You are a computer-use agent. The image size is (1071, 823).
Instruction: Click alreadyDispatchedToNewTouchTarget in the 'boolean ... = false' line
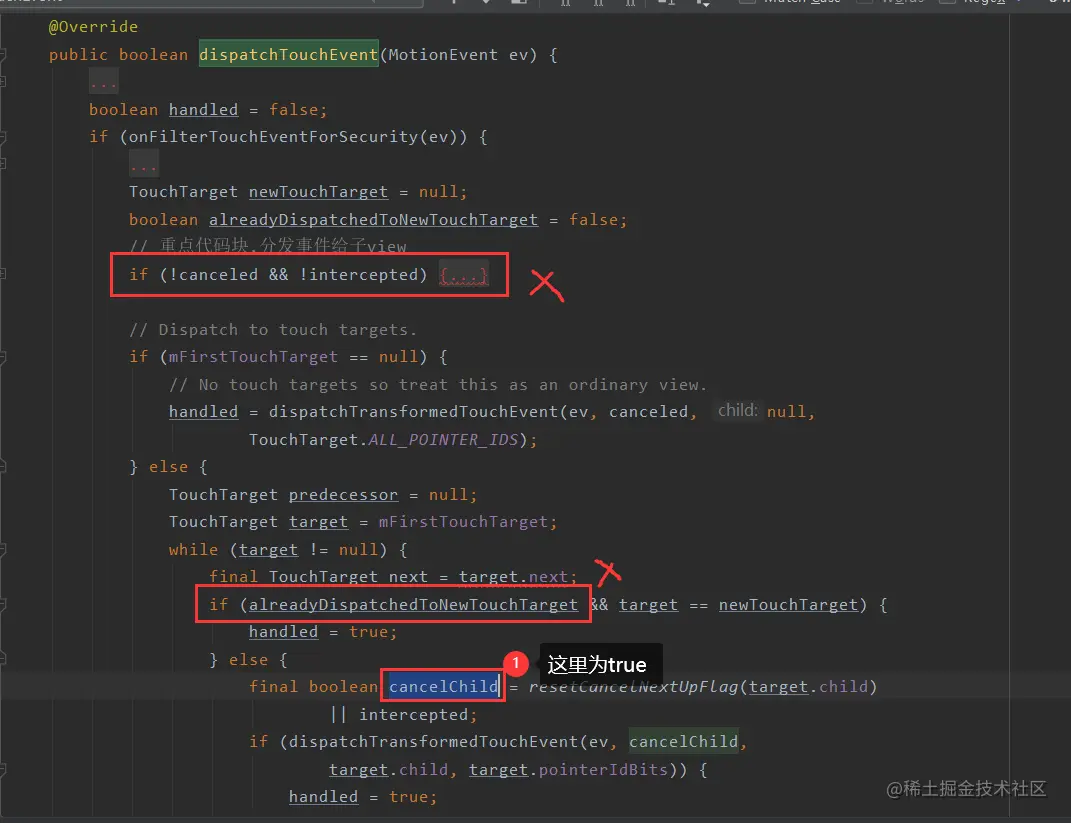(x=374, y=220)
